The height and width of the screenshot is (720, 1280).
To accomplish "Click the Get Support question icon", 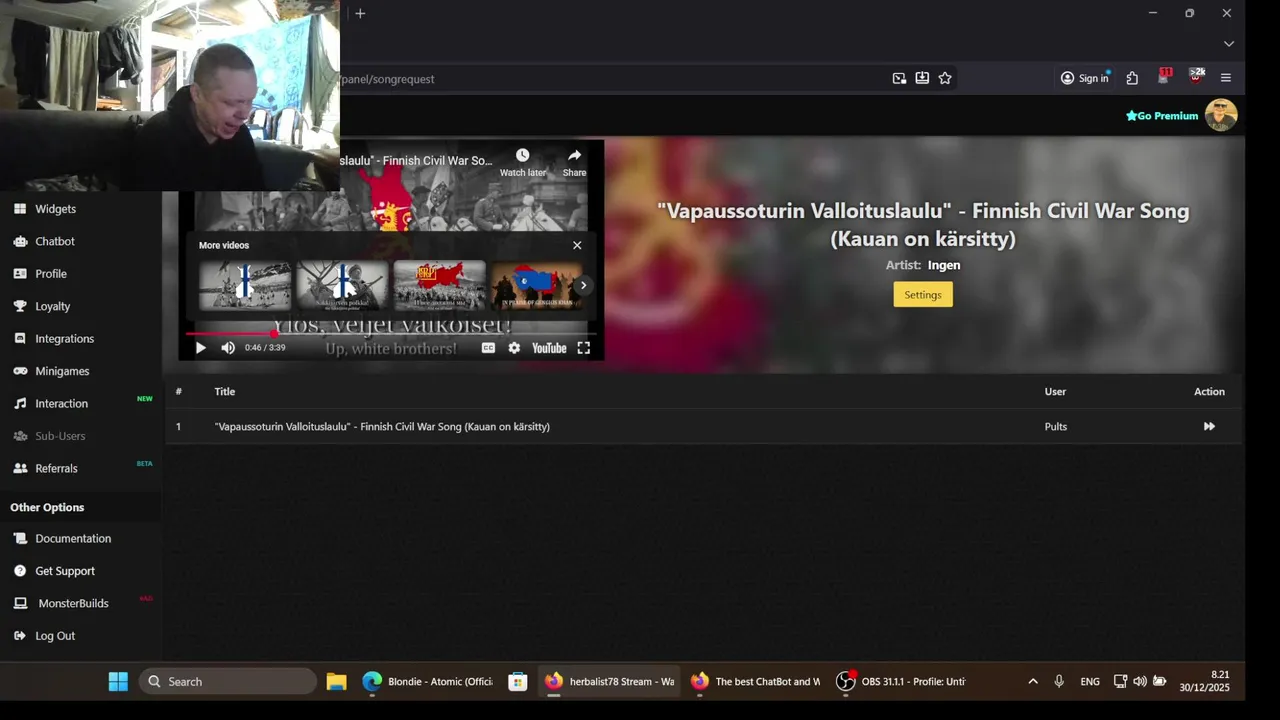I will [20, 571].
